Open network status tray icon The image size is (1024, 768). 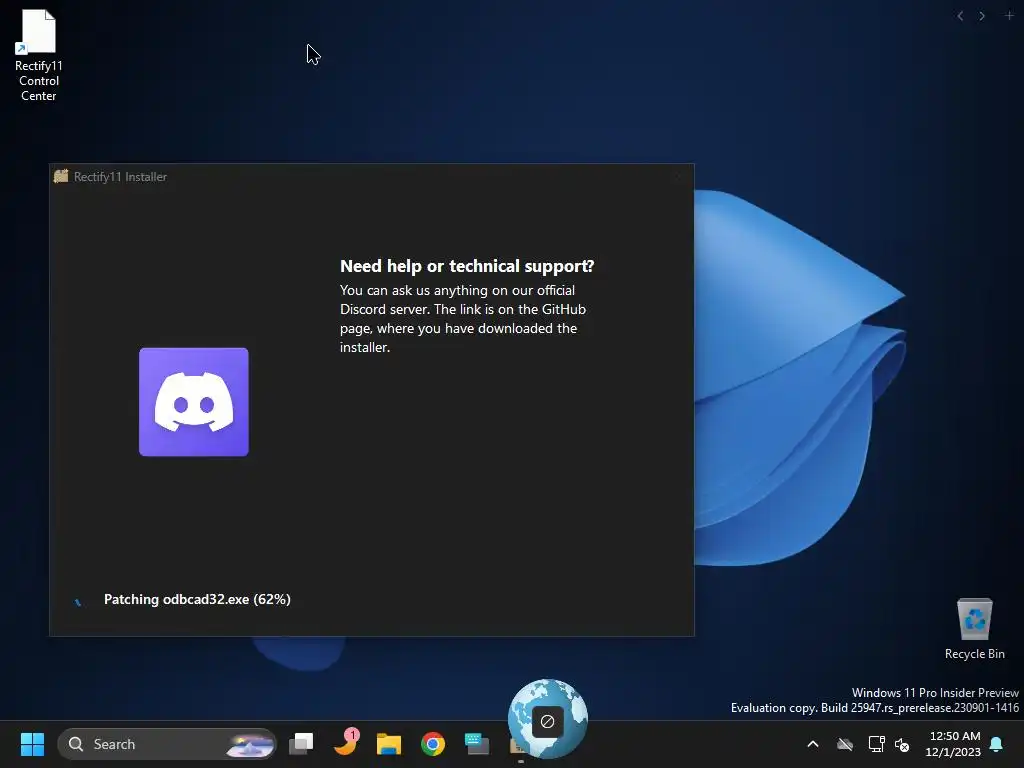click(x=876, y=744)
